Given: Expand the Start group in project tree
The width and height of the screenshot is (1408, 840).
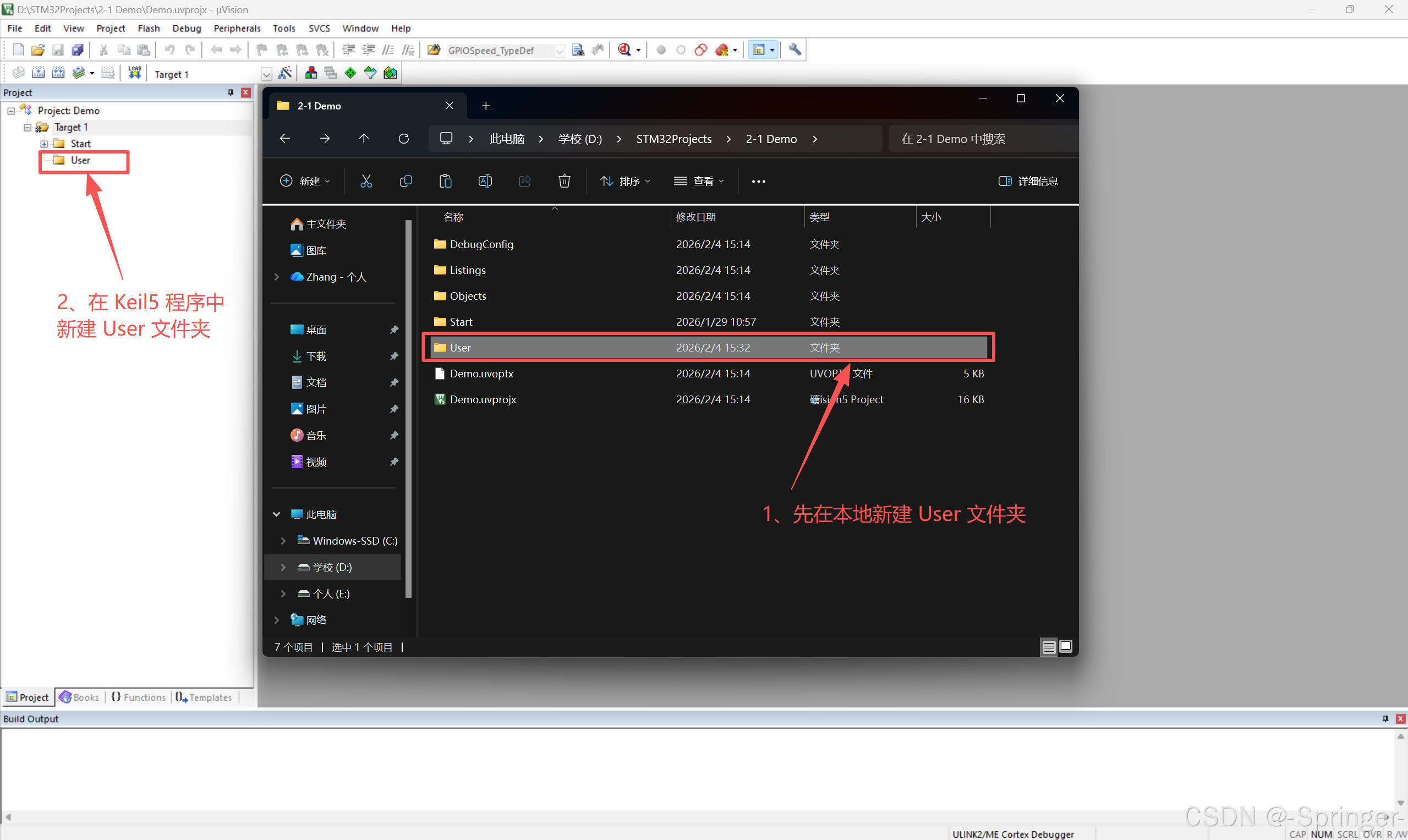Looking at the screenshot, I should [x=43, y=144].
